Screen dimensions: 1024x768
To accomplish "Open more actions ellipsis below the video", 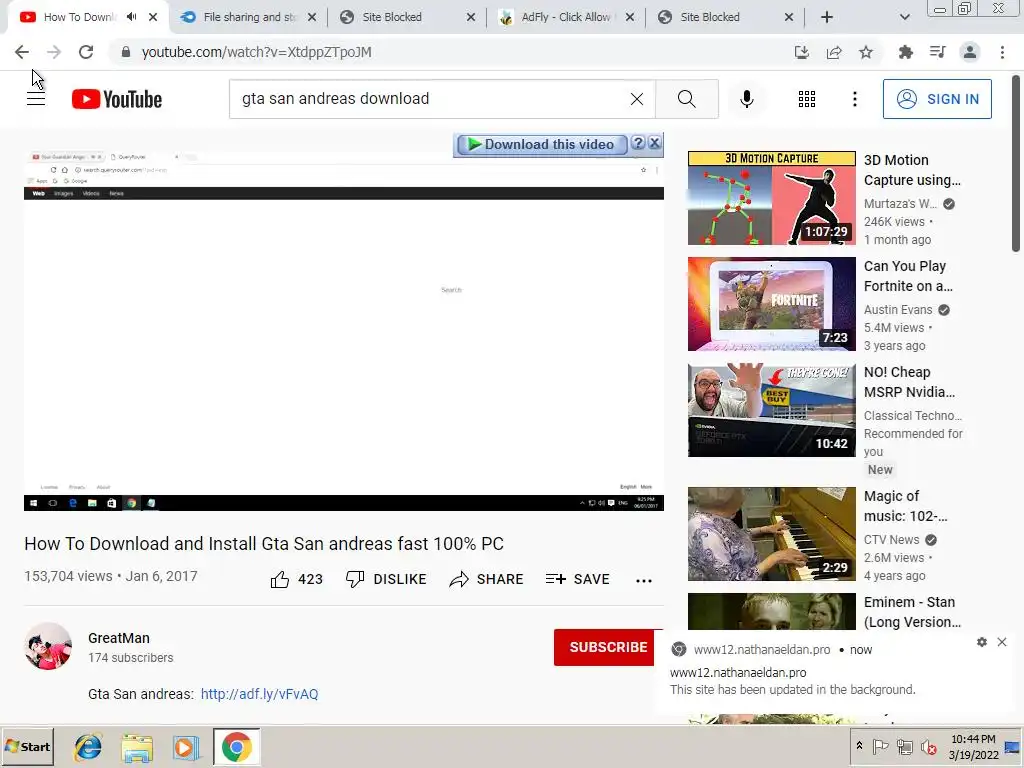I will coord(644,581).
